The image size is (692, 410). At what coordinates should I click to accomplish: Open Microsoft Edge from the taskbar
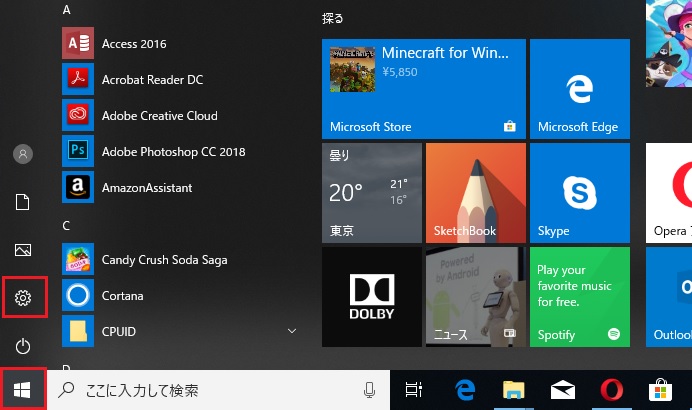pyautogui.click(x=465, y=390)
